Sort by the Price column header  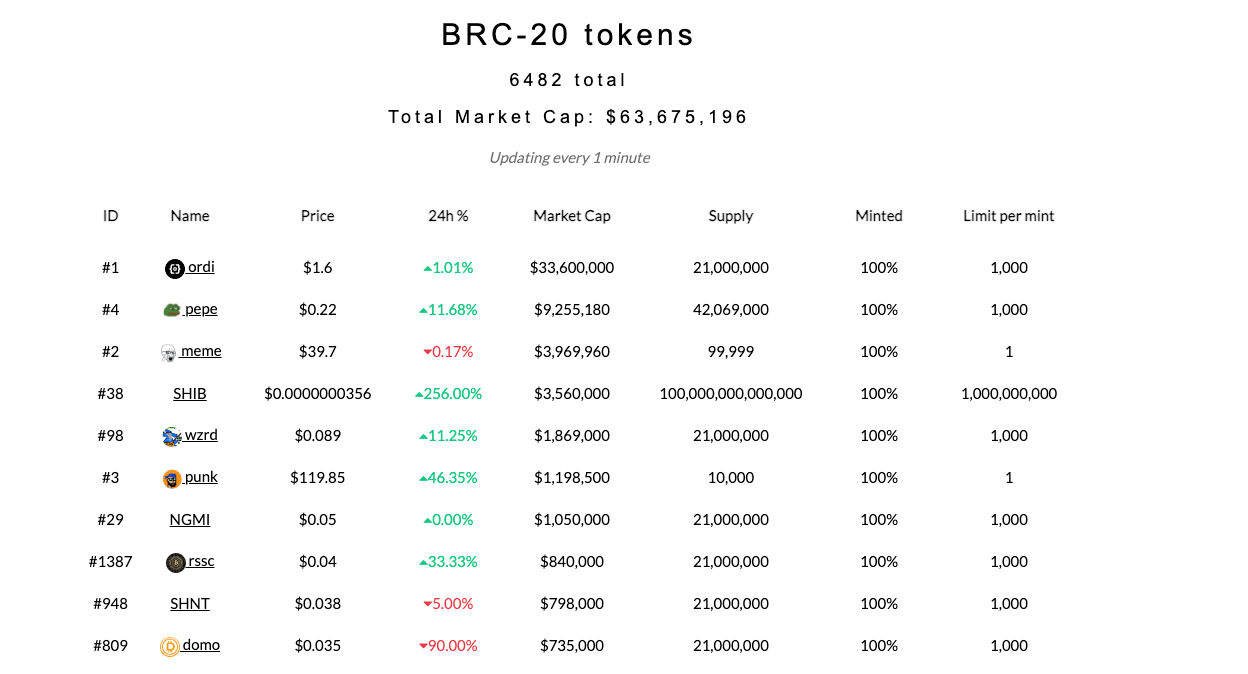[x=317, y=215]
